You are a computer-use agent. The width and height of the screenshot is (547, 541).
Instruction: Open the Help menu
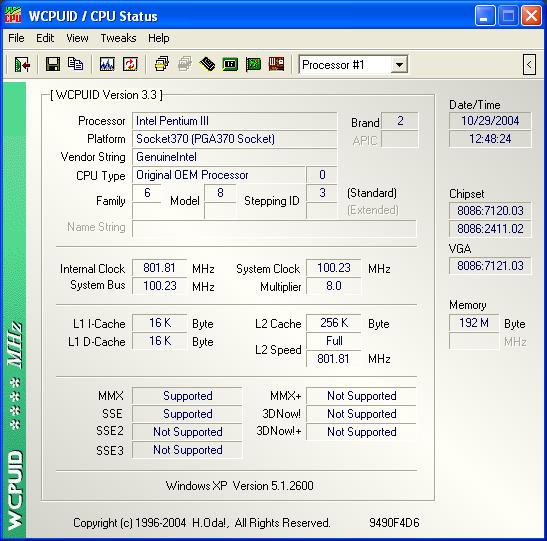[x=159, y=38]
